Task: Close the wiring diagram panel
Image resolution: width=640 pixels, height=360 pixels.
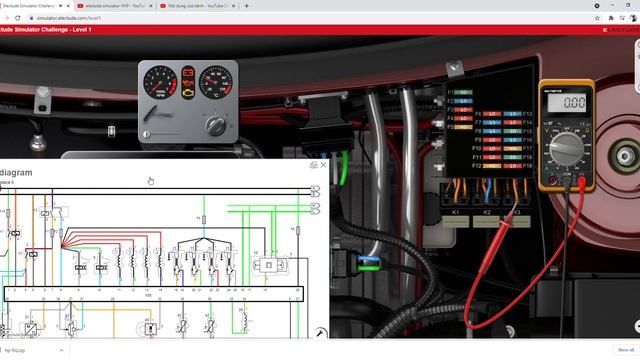Action: pyautogui.click(x=323, y=164)
